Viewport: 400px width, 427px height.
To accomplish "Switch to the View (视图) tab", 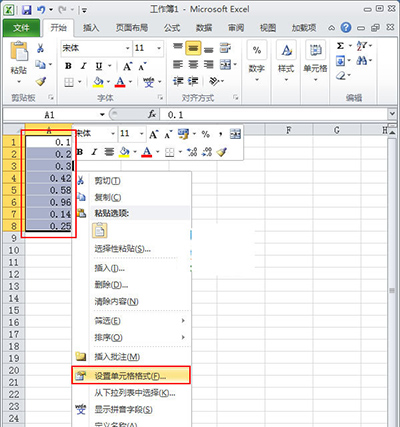I will tap(268, 28).
